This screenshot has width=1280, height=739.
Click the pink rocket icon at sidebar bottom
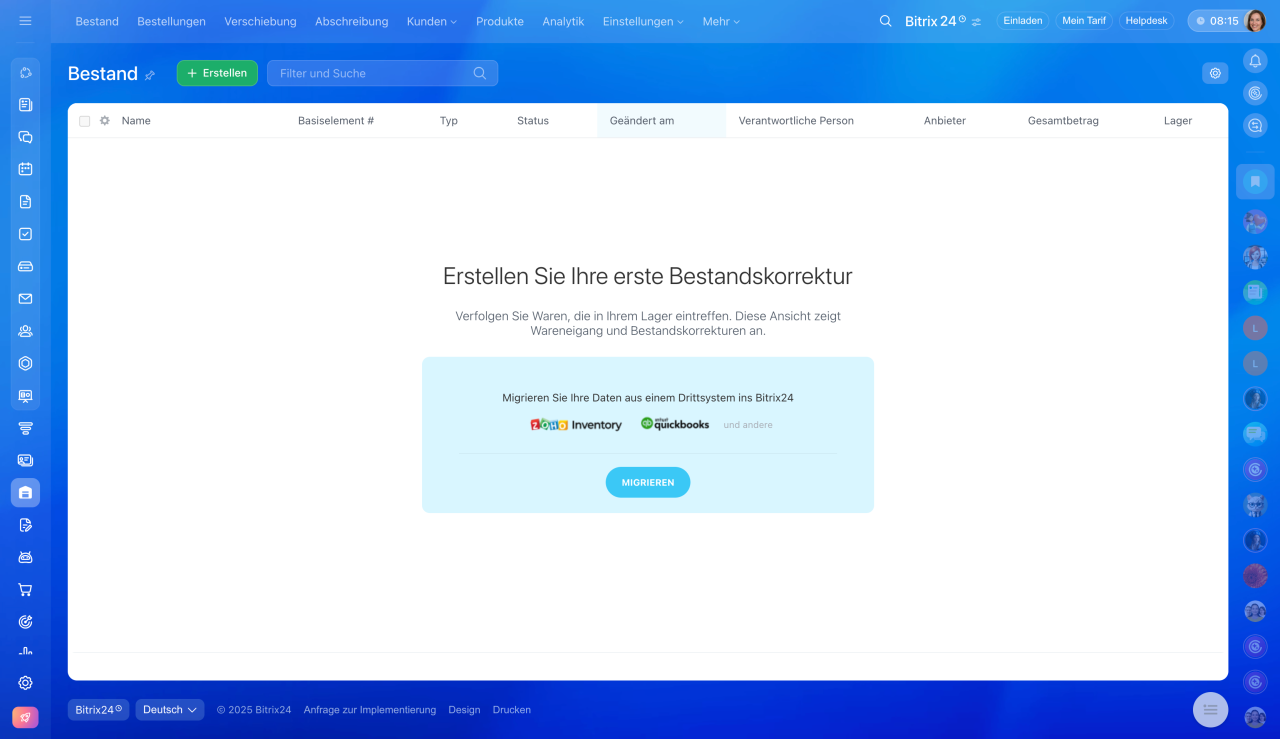(25, 717)
